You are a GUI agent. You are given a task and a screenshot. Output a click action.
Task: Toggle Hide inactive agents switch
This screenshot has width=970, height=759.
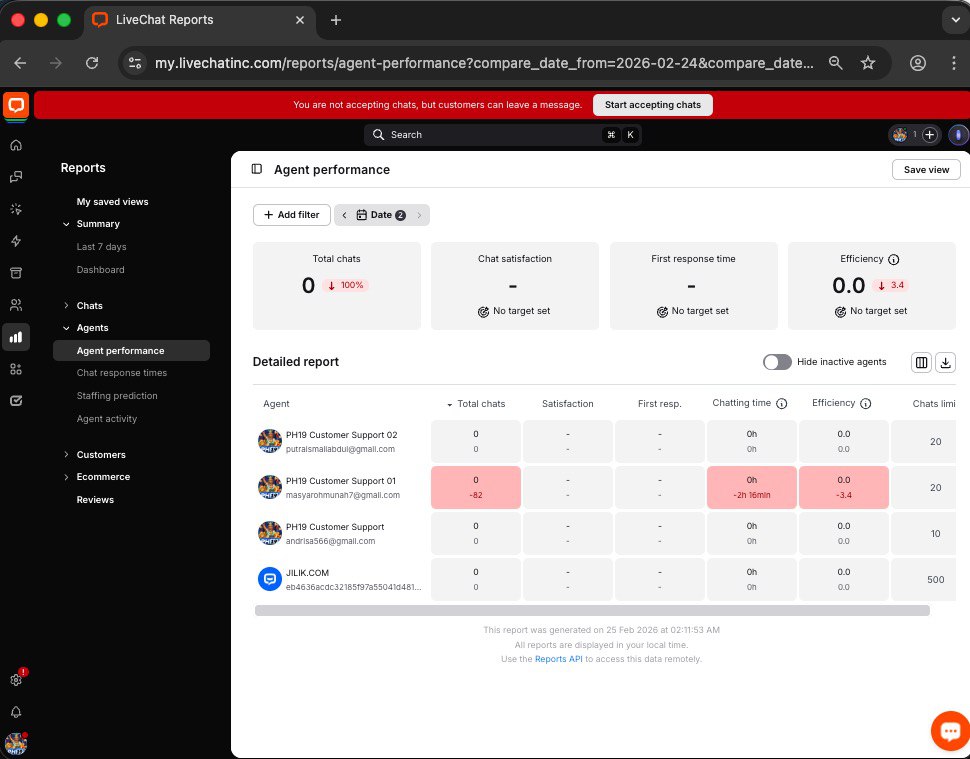[777, 362]
